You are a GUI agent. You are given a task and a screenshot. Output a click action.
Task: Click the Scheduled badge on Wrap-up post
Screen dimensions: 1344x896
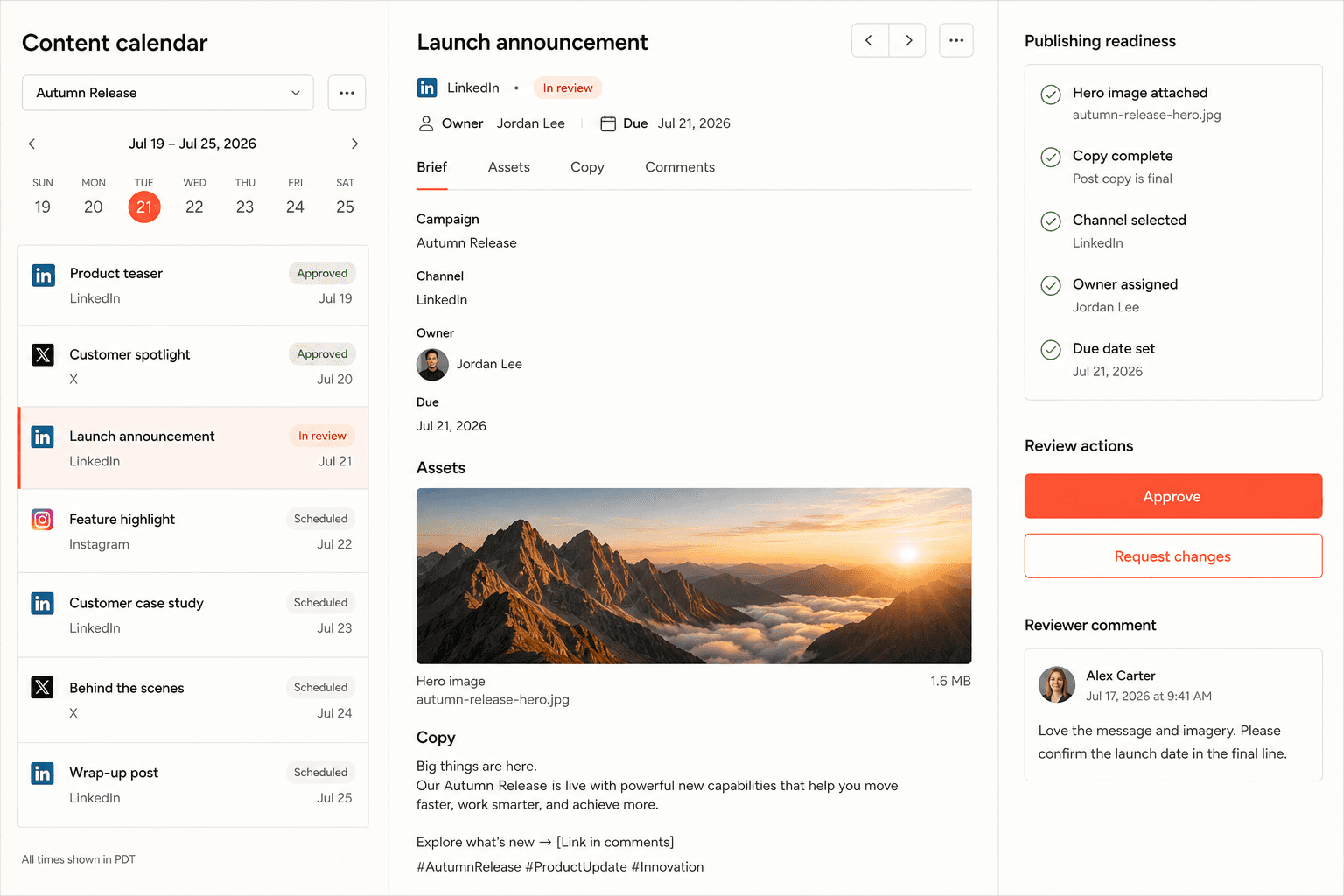pos(320,772)
